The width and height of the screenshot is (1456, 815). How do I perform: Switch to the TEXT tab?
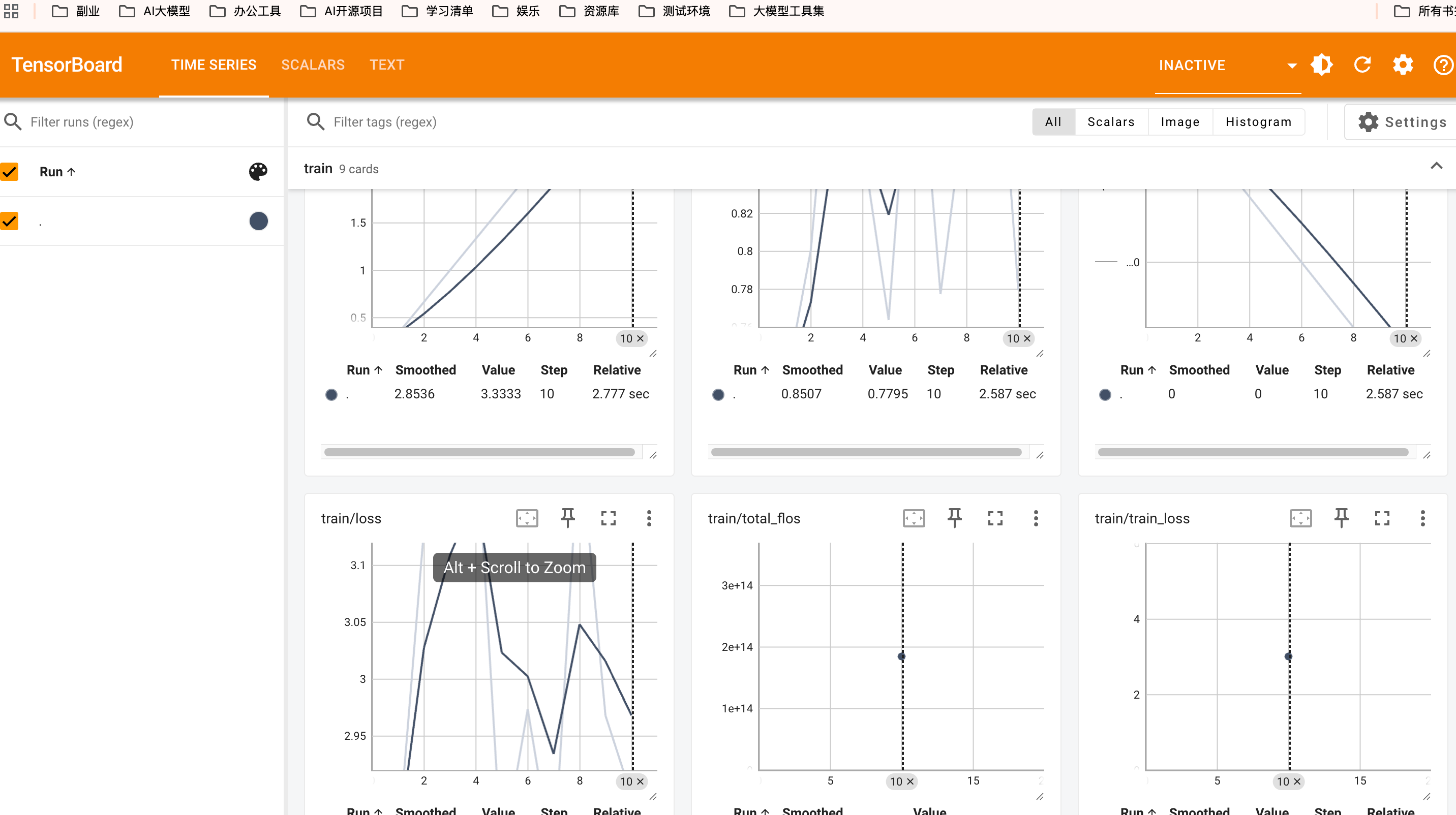pyautogui.click(x=386, y=65)
